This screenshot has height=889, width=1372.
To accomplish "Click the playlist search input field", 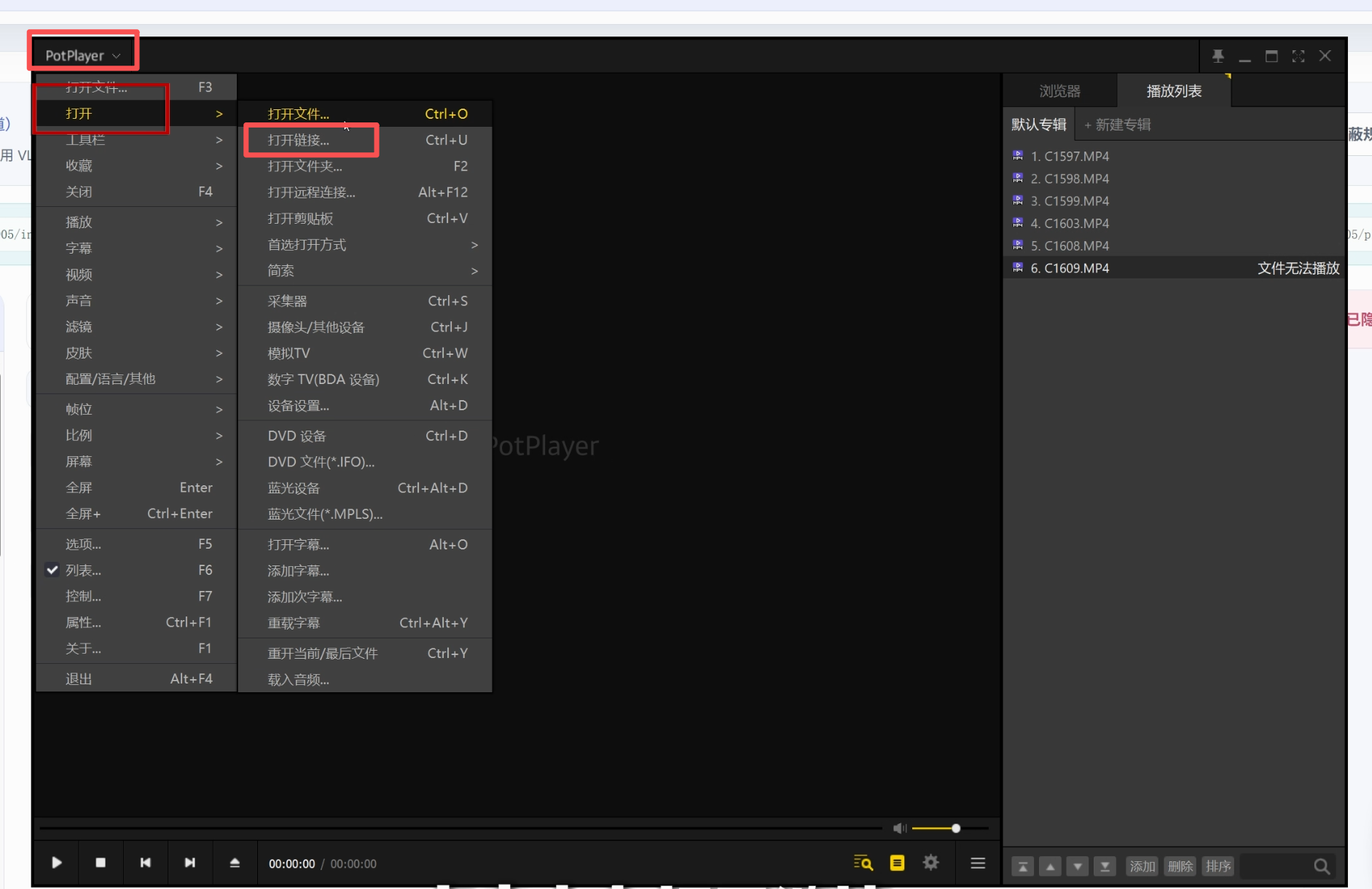I will coord(1275,866).
